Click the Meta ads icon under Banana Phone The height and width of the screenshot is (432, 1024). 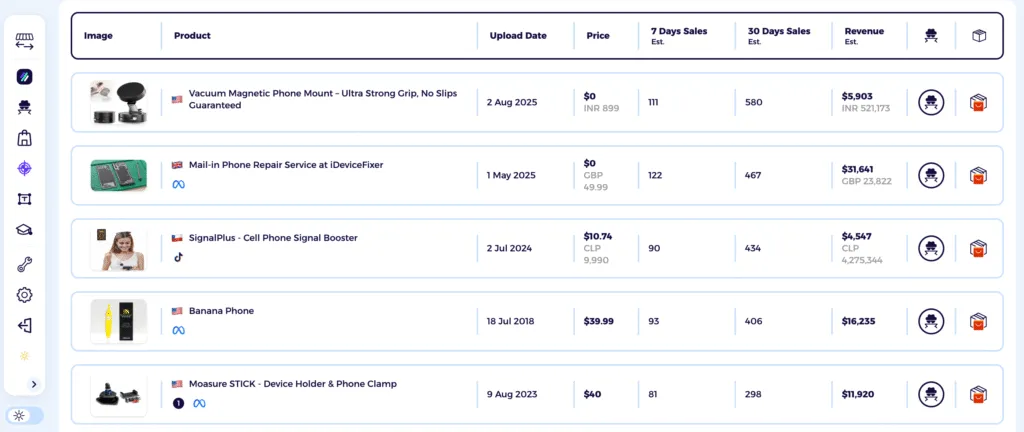(x=179, y=330)
